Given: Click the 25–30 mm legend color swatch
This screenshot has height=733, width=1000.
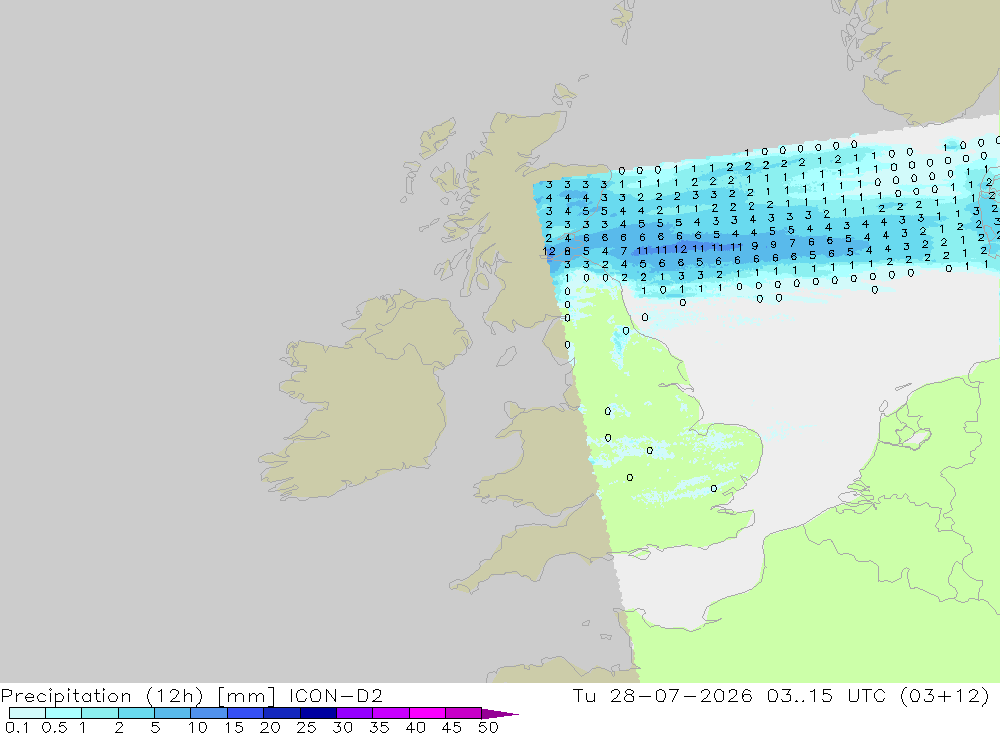Looking at the screenshot, I should pyautogui.click(x=318, y=713).
